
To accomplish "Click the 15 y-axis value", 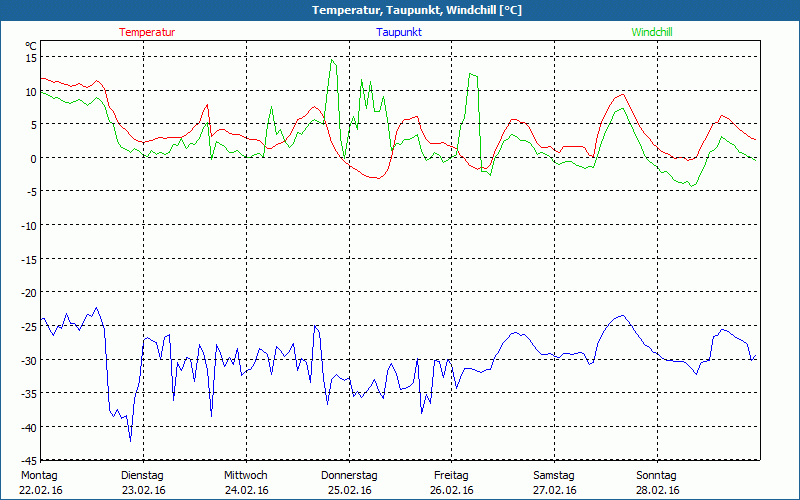I will coord(31,59).
